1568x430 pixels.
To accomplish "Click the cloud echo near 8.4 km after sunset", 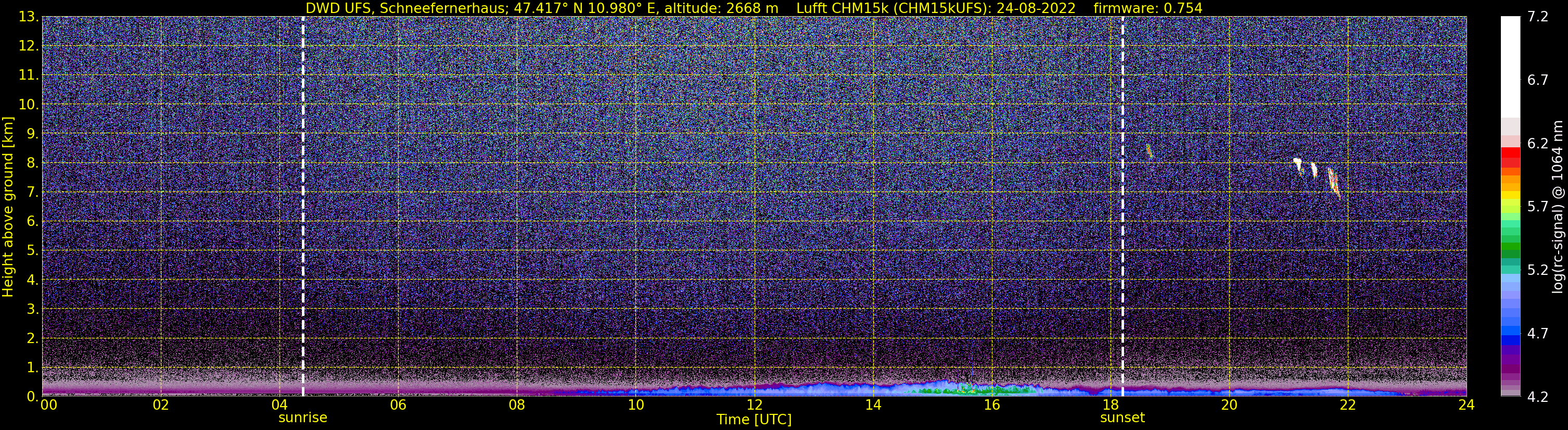I will (1149, 151).
